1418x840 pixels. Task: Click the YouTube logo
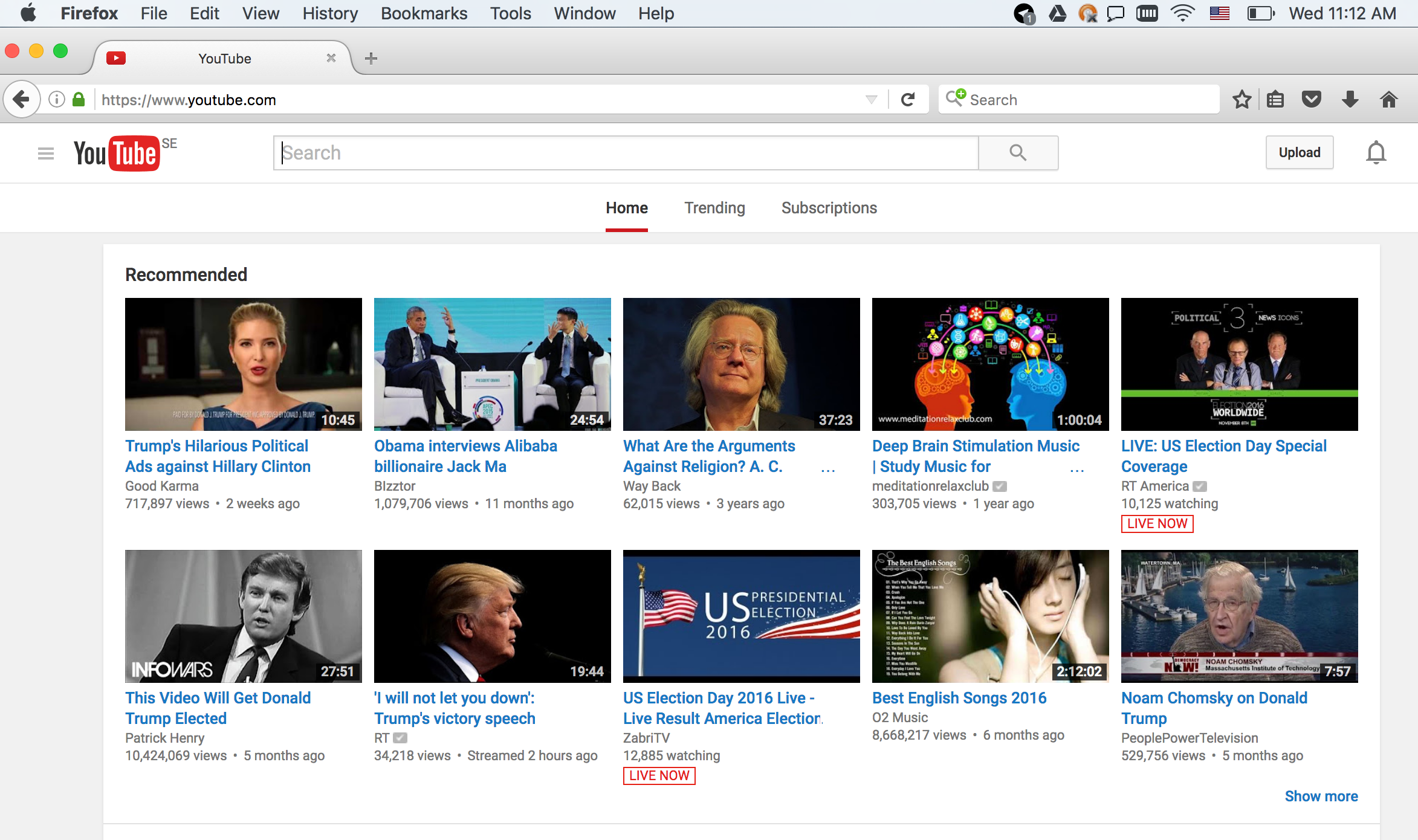[x=117, y=153]
